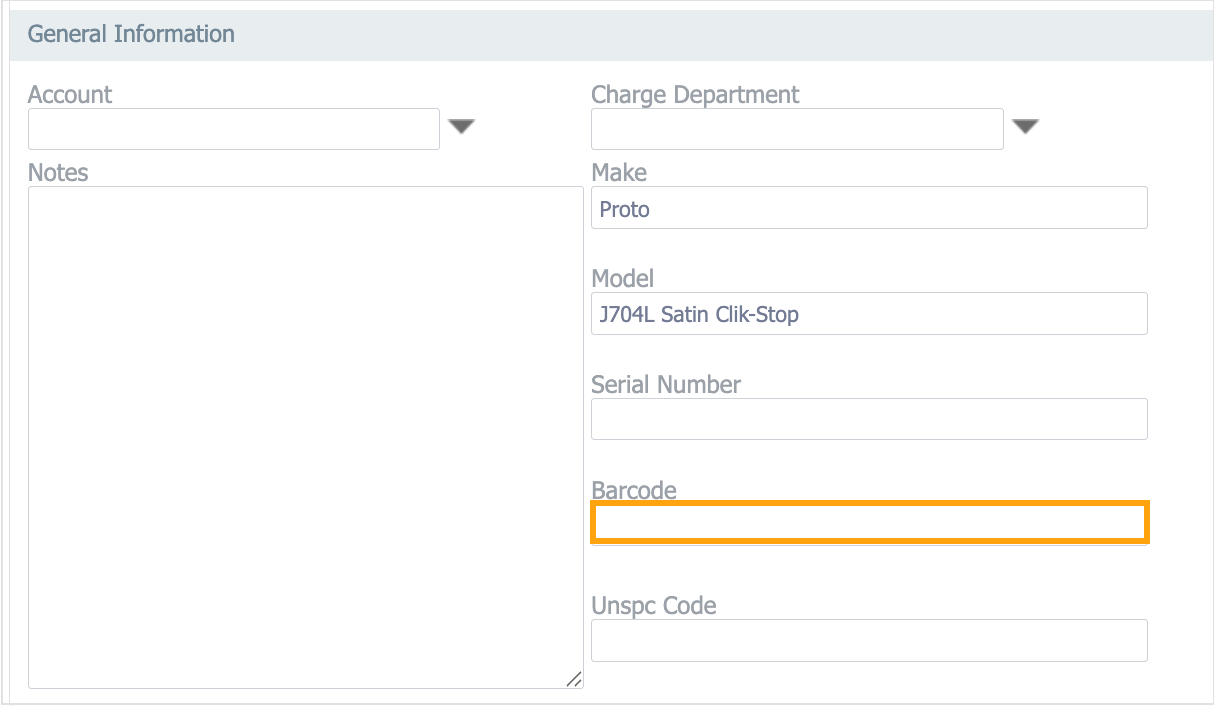Click the Account field label
1214x706 pixels.
[70, 95]
